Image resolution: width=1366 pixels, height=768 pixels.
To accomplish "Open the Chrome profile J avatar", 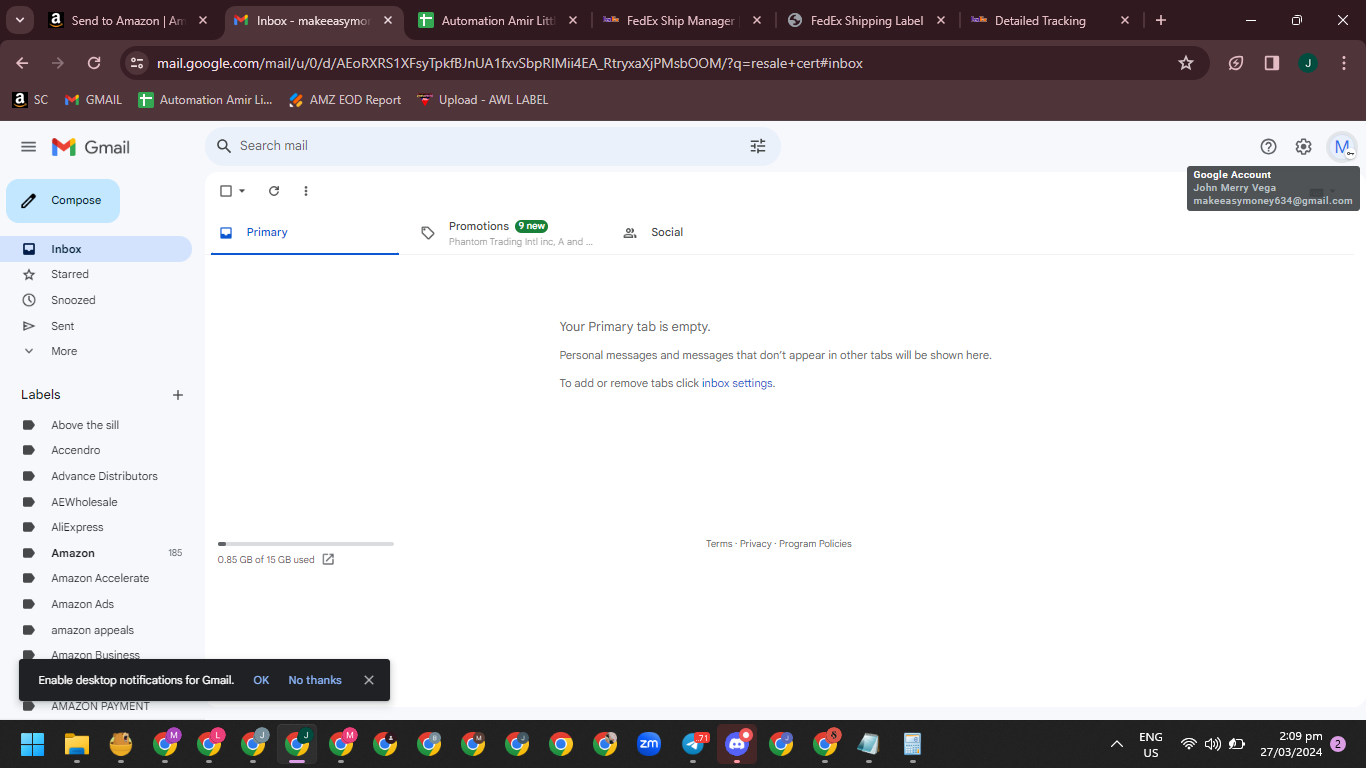I will pos(1308,63).
